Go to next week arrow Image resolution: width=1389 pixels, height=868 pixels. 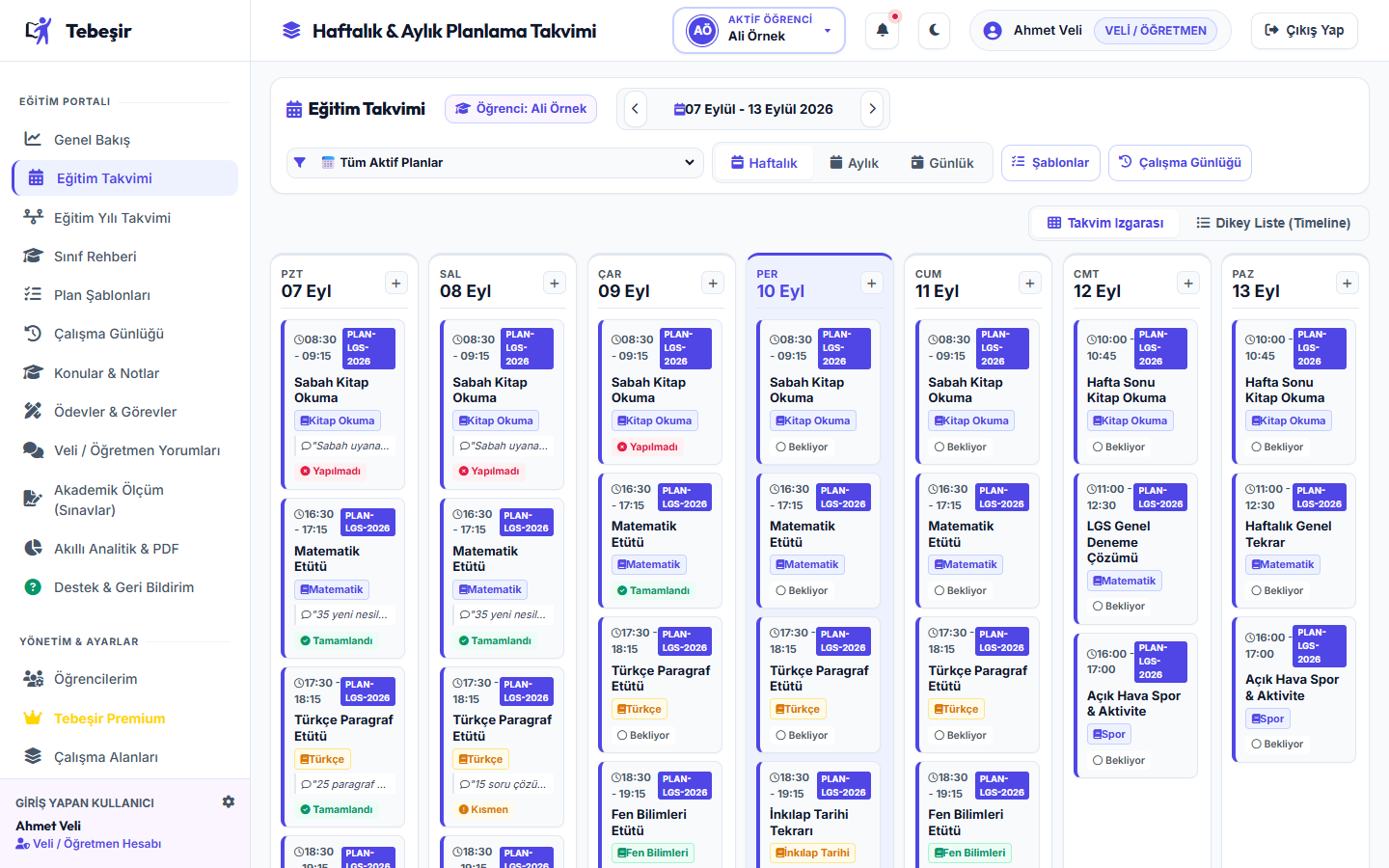point(872,109)
